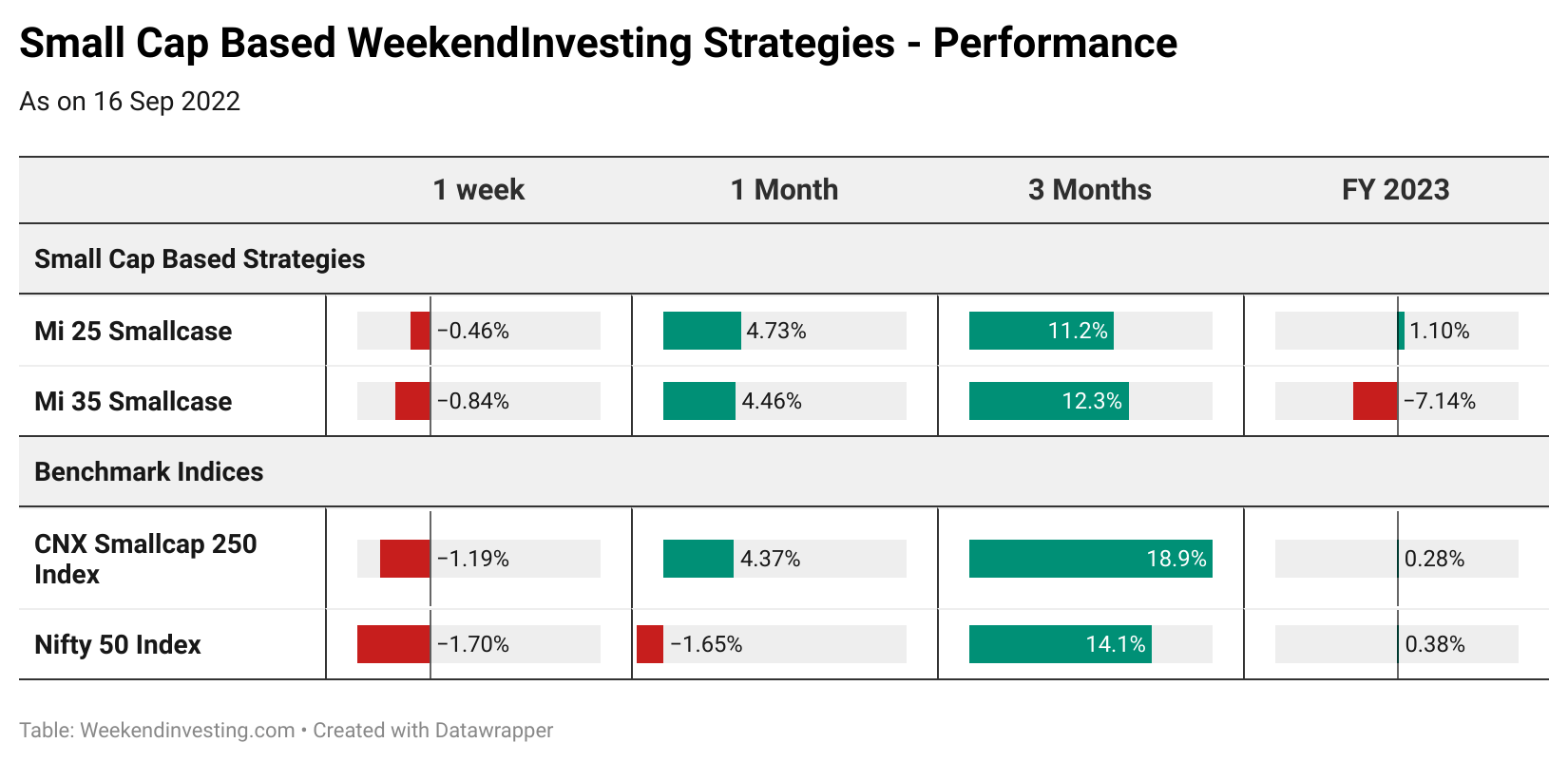Click the red −1.70% Nifty weekly bar
1568x762 pixels.
click(x=393, y=644)
